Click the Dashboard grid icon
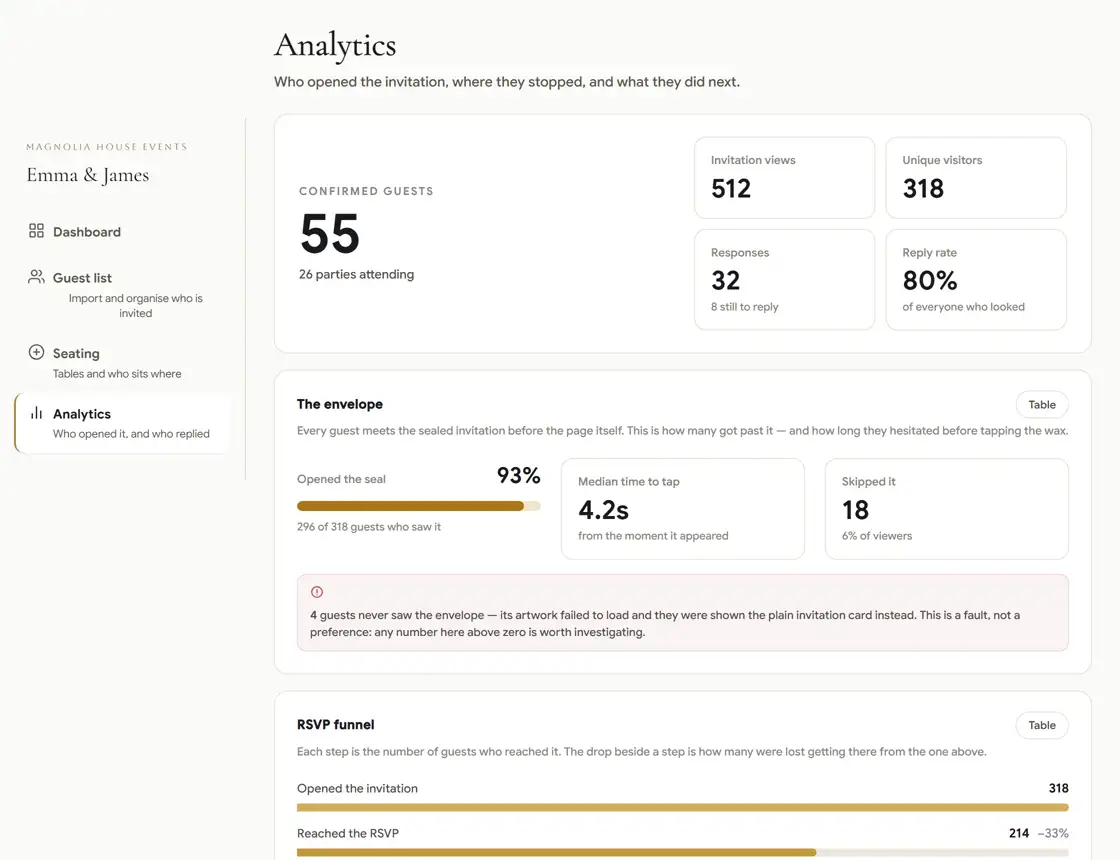This screenshot has height=860, width=1120. 36,231
